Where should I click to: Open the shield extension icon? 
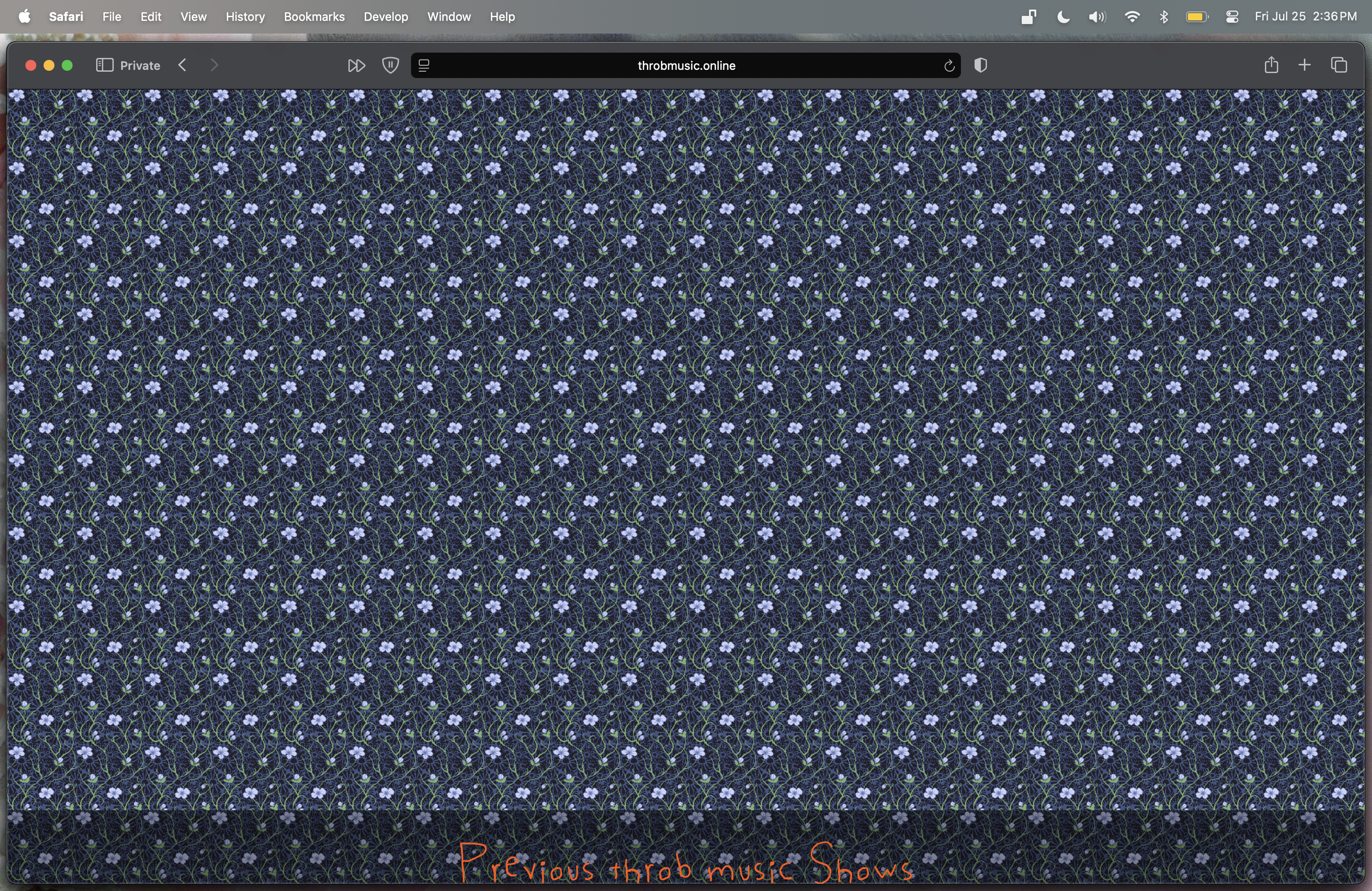coord(390,66)
